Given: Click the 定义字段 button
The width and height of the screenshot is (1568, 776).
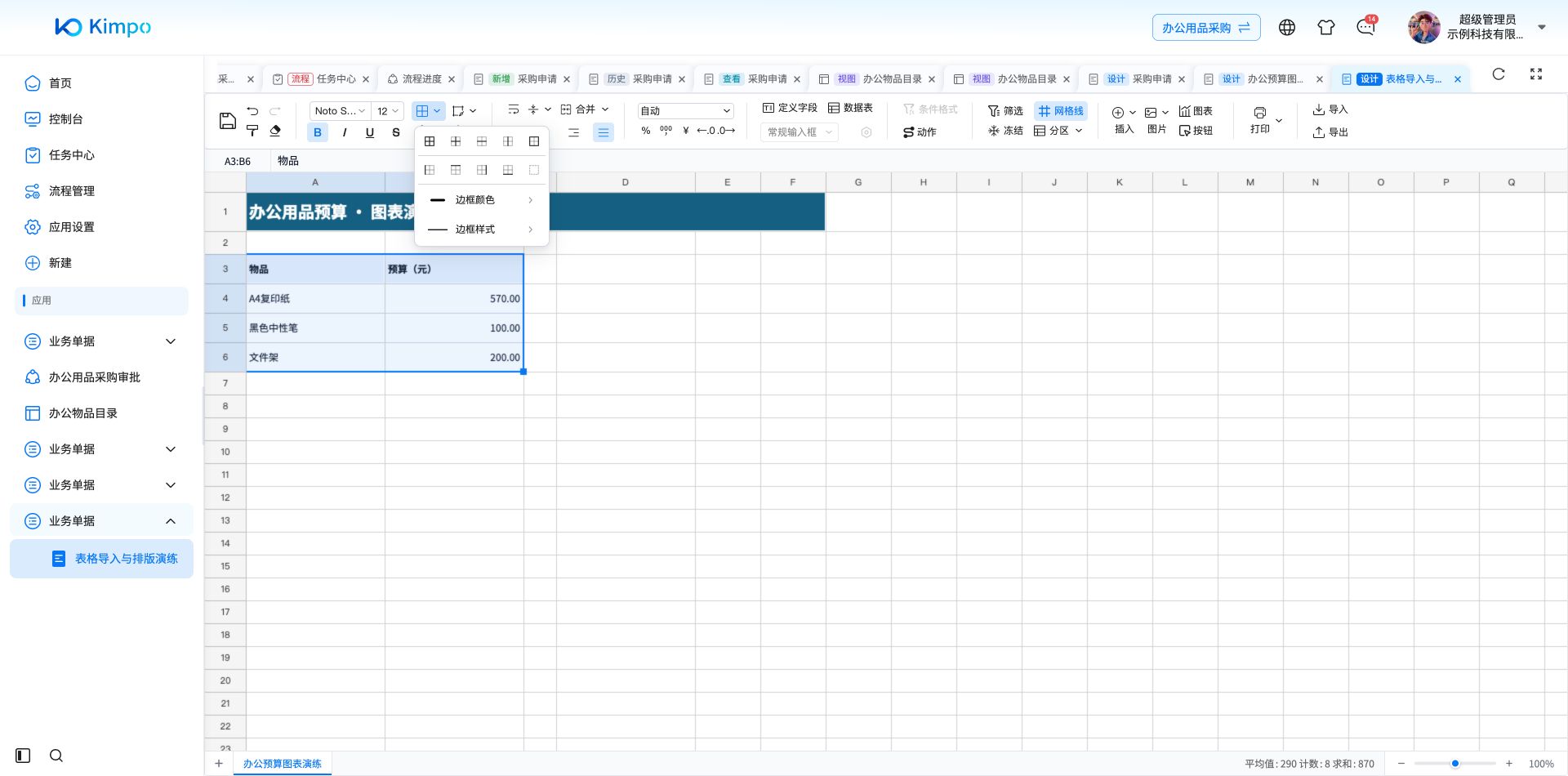Looking at the screenshot, I should [789, 108].
